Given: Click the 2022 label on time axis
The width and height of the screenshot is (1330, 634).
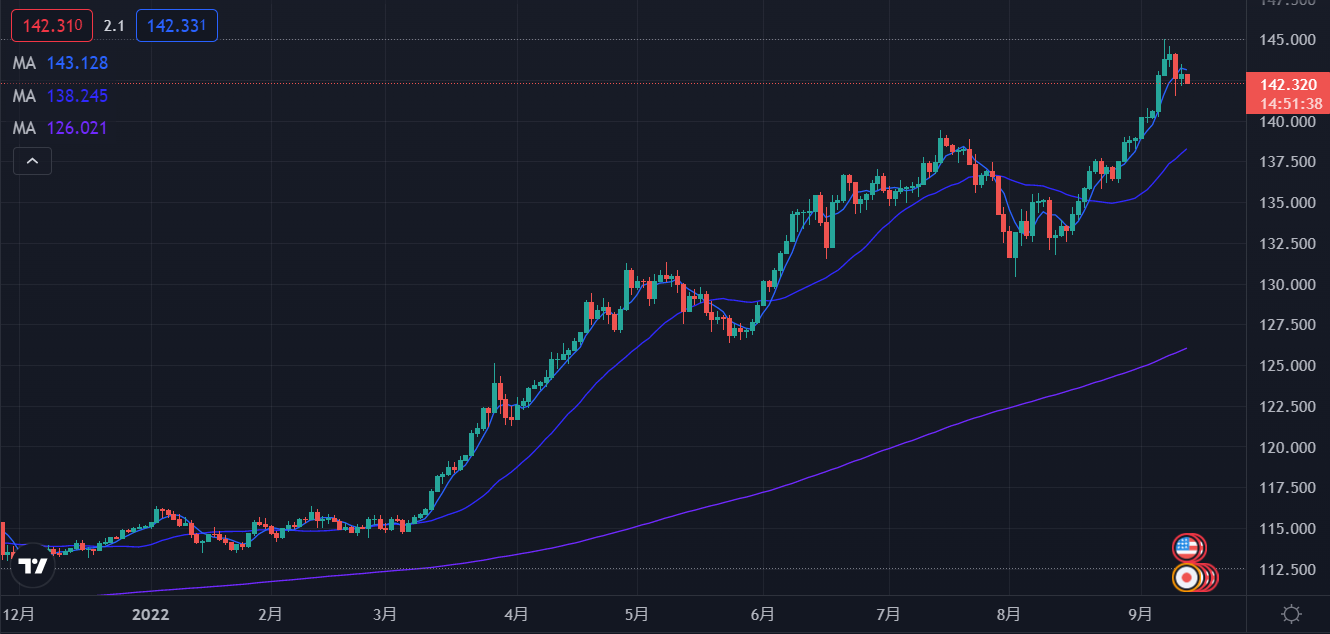Looking at the screenshot, I should (149, 613).
